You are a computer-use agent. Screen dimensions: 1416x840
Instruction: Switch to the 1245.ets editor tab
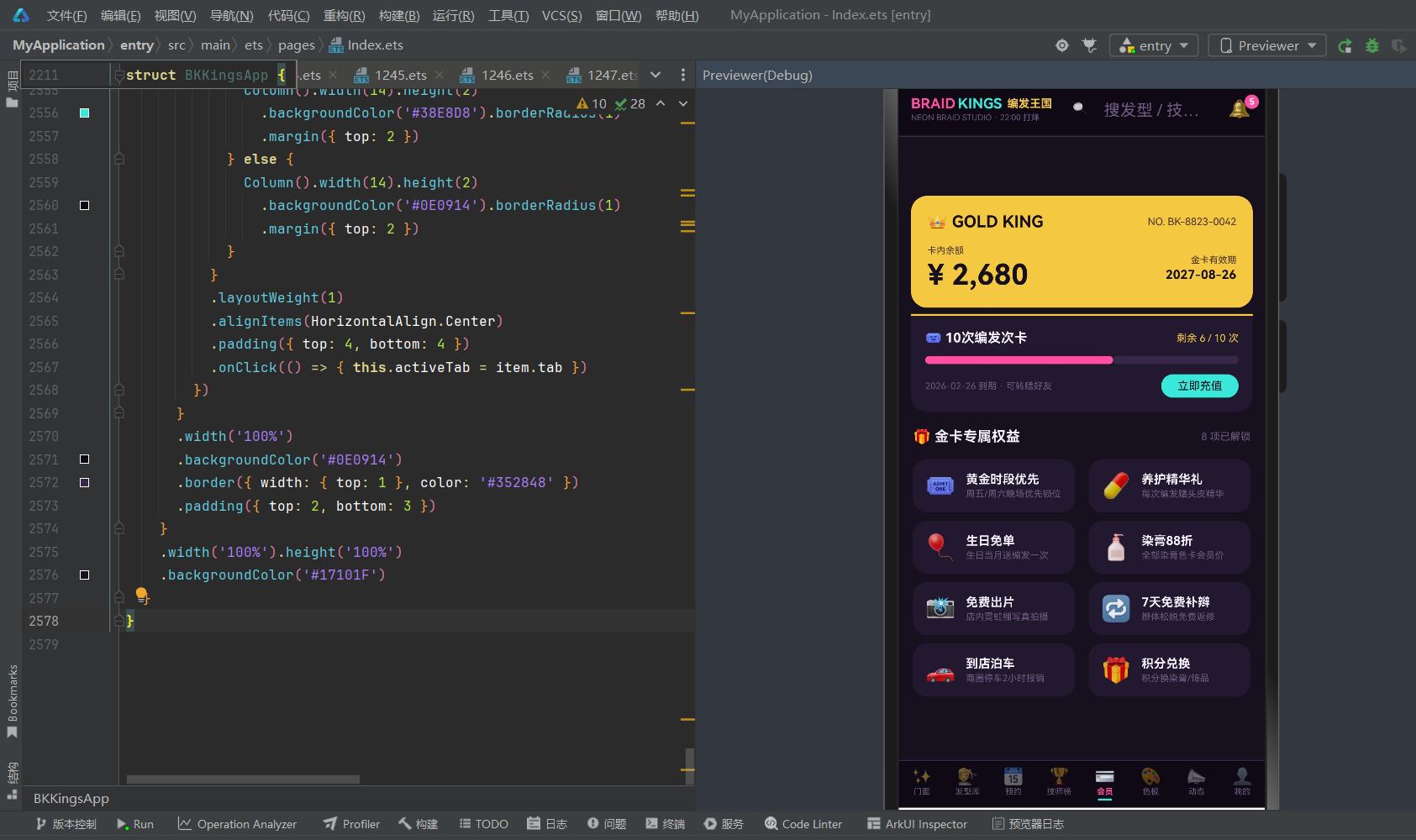[x=391, y=75]
